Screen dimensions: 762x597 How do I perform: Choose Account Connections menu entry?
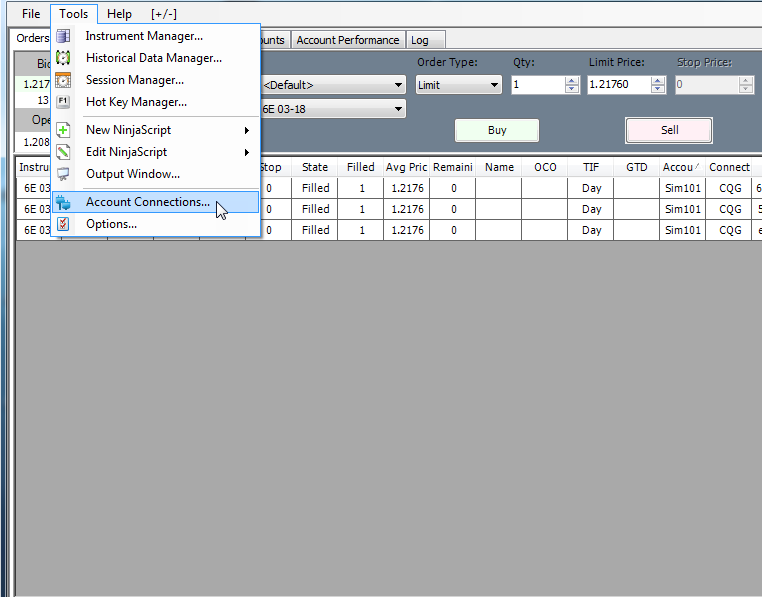coord(156,202)
